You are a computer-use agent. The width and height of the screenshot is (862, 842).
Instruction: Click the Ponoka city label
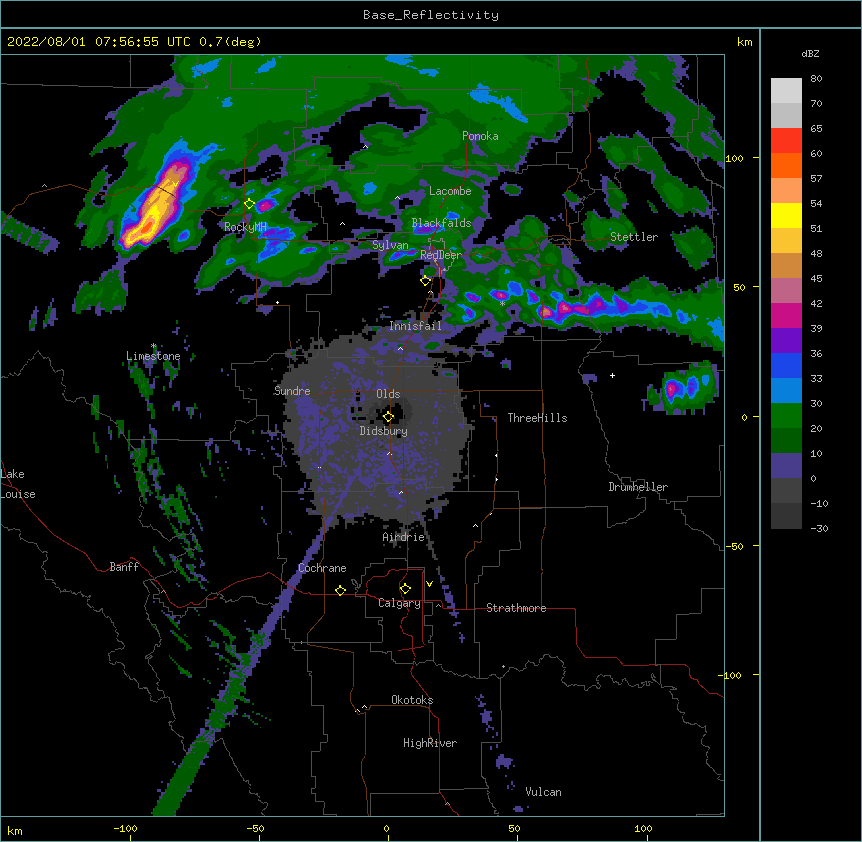[480, 136]
